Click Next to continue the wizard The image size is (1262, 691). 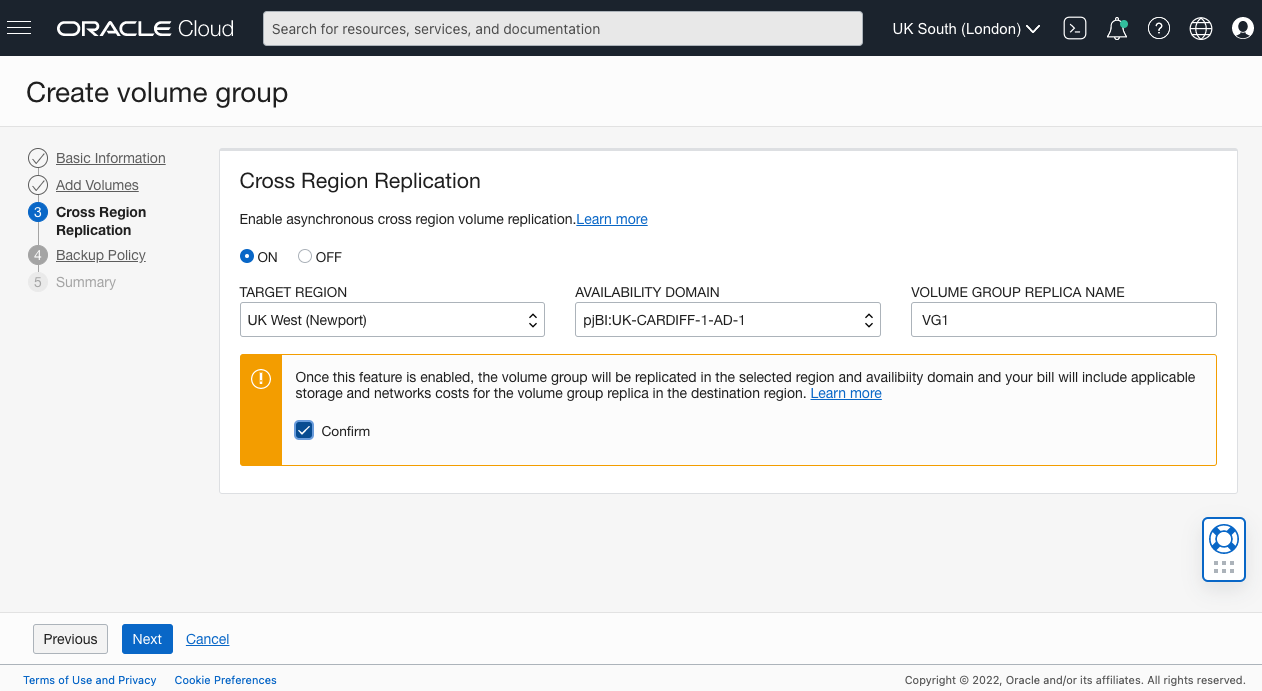[x=147, y=638]
